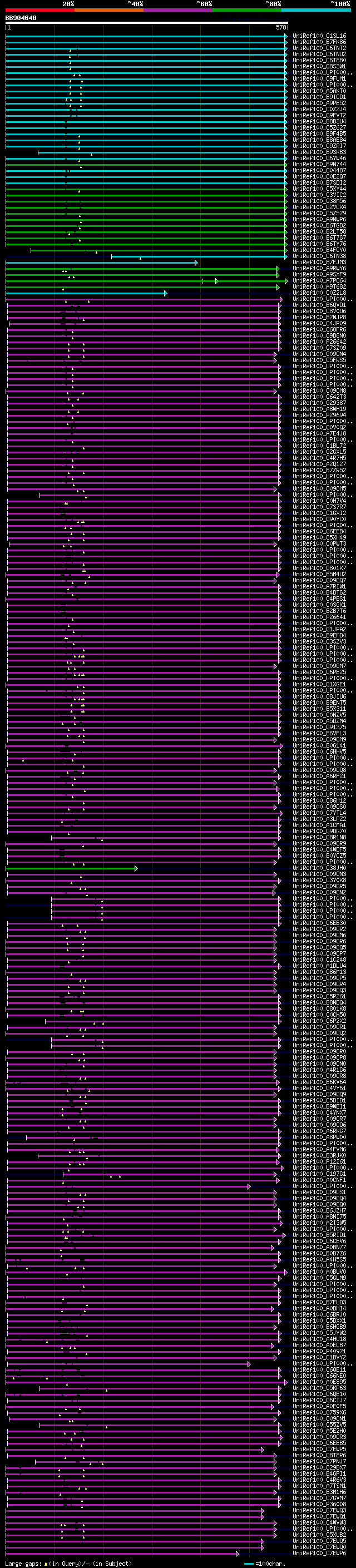The image size is (356, 1568).
Task: Click hit label UniRef100_O04487
Action: coord(319,170)
